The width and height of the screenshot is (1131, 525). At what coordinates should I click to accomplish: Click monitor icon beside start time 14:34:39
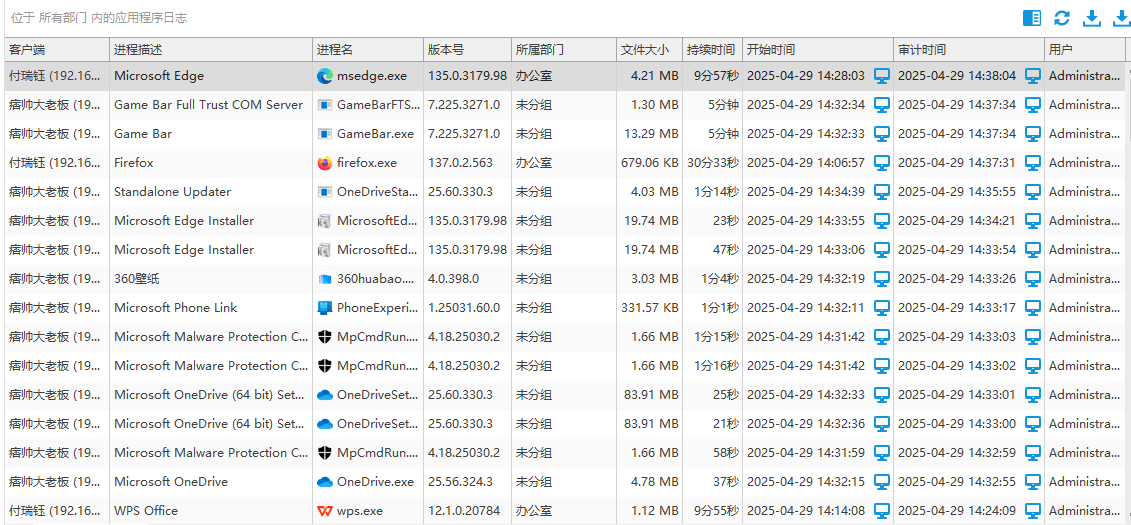881,192
